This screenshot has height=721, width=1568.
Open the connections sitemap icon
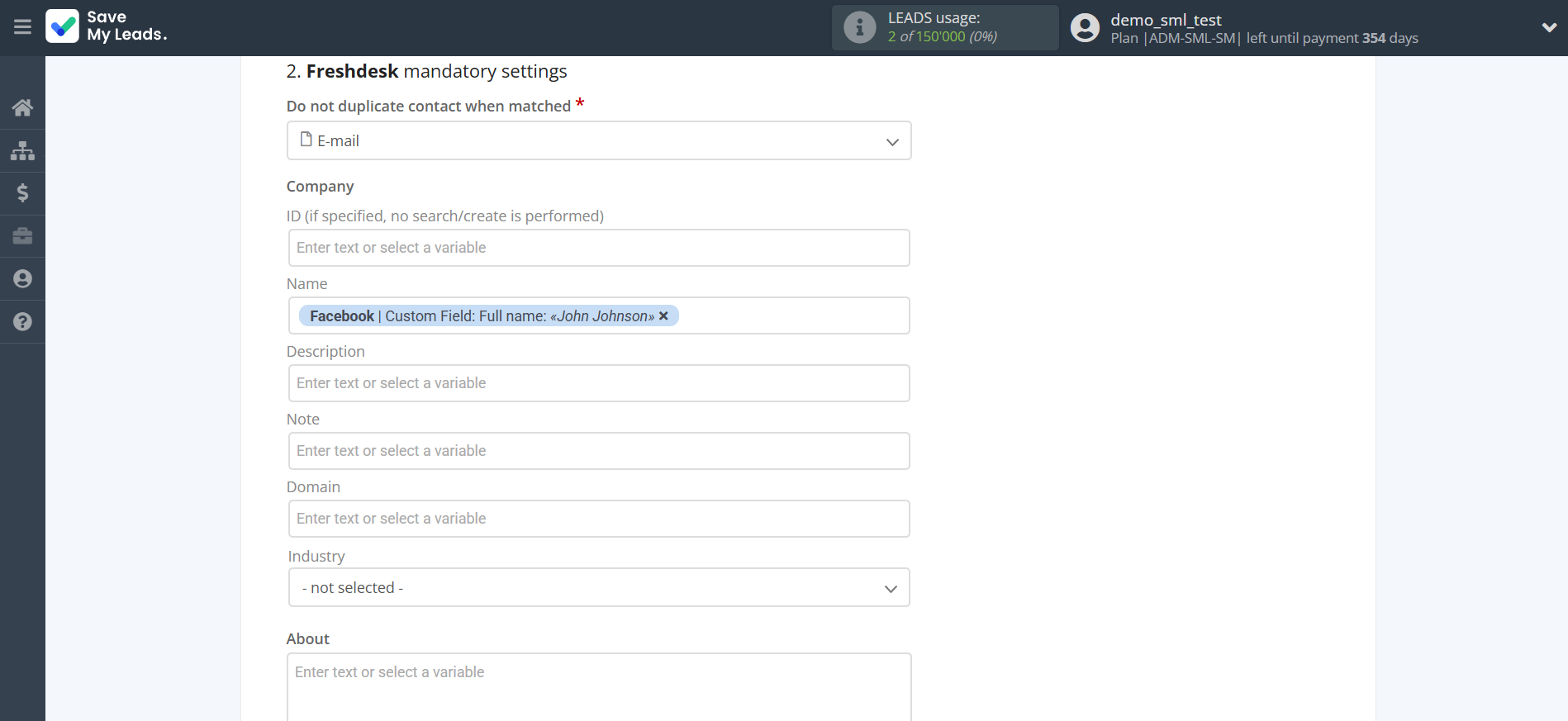click(x=22, y=150)
